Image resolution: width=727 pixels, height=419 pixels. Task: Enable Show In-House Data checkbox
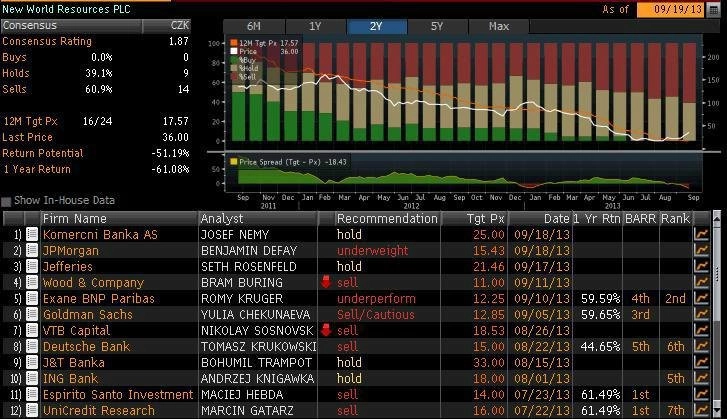click(x=6, y=201)
